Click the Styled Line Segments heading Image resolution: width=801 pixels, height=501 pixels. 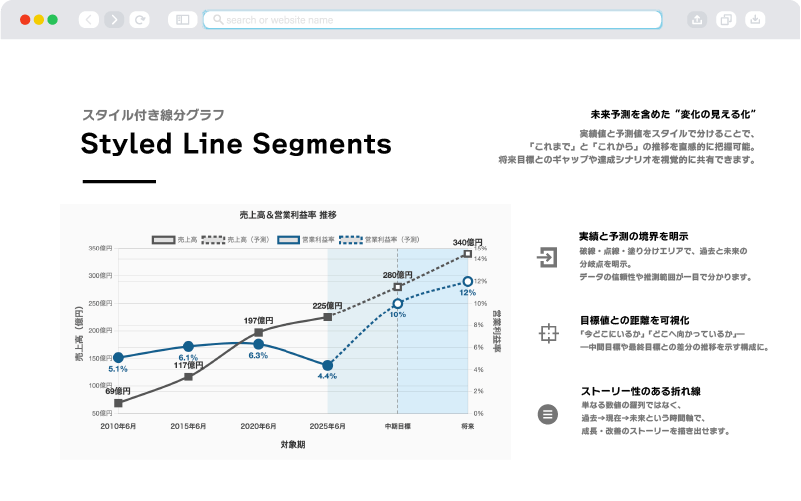point(235,145)
